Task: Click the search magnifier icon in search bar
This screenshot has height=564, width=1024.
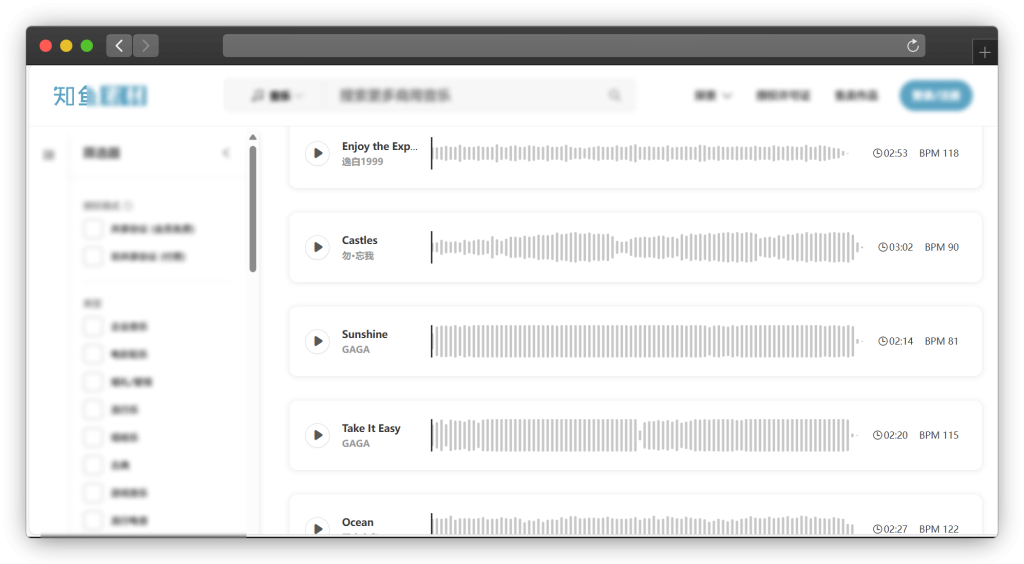Action: tap(614, 96)
